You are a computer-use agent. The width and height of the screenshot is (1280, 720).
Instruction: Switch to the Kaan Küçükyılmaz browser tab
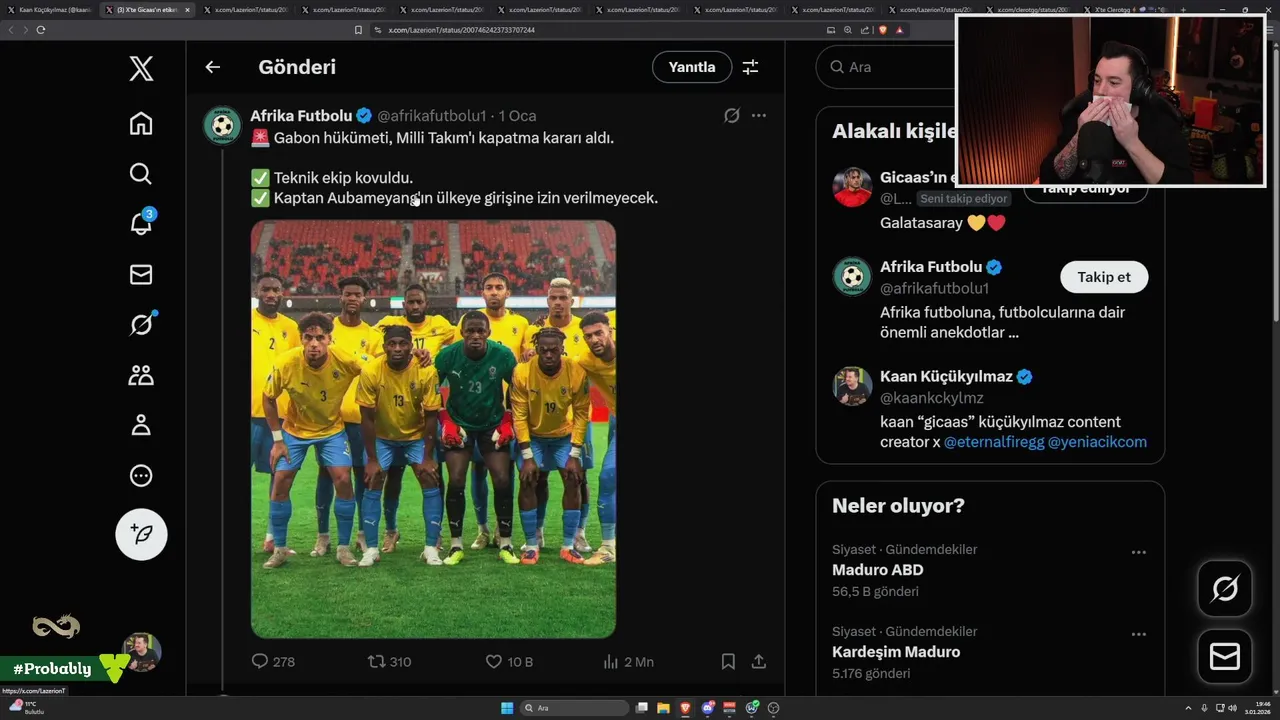pyautogui.click(x=50, y=9)
